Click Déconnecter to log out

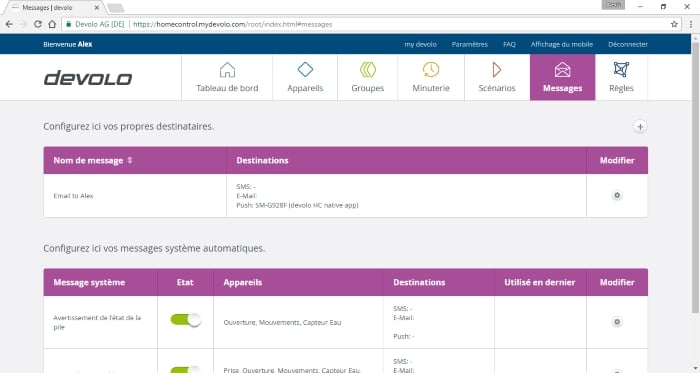click(628, 44)
